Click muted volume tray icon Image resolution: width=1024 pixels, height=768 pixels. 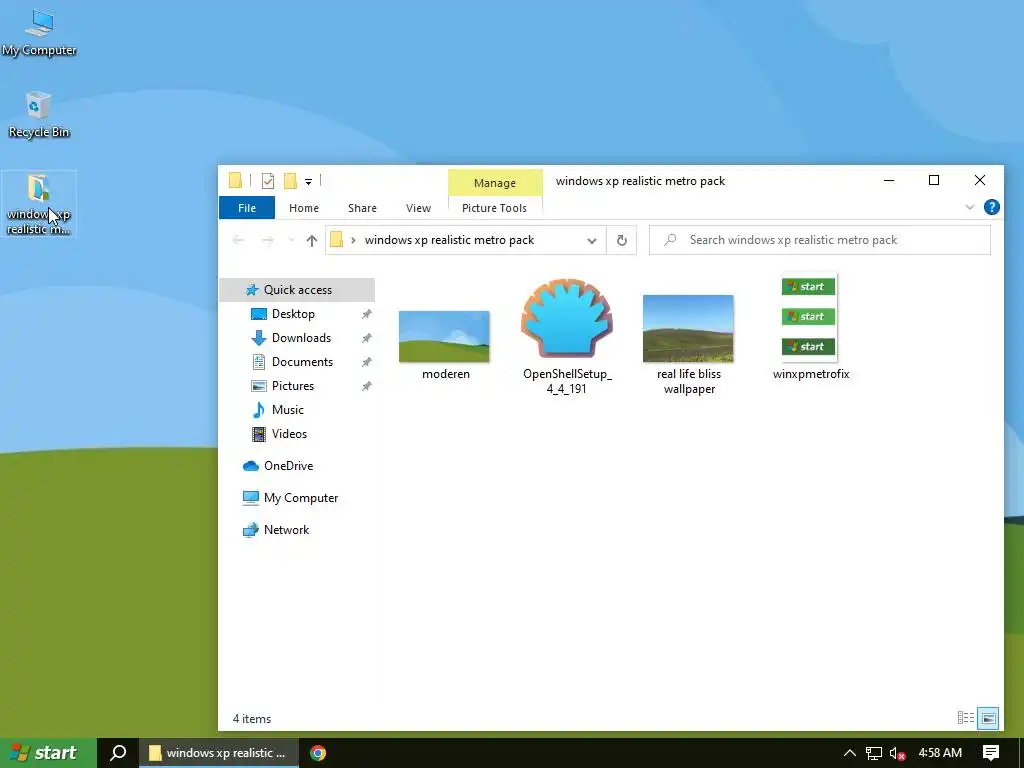[897, 754]
